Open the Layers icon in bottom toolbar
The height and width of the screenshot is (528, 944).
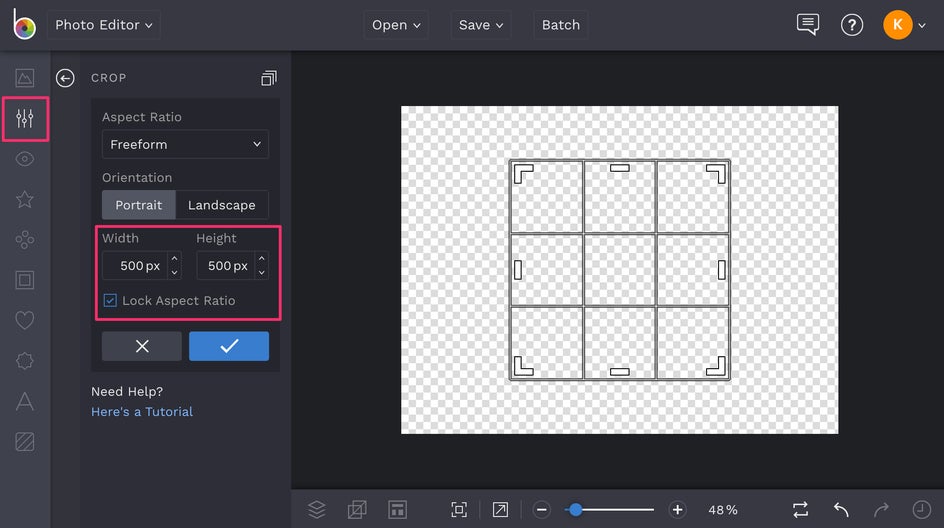click(x=317, y=509)
